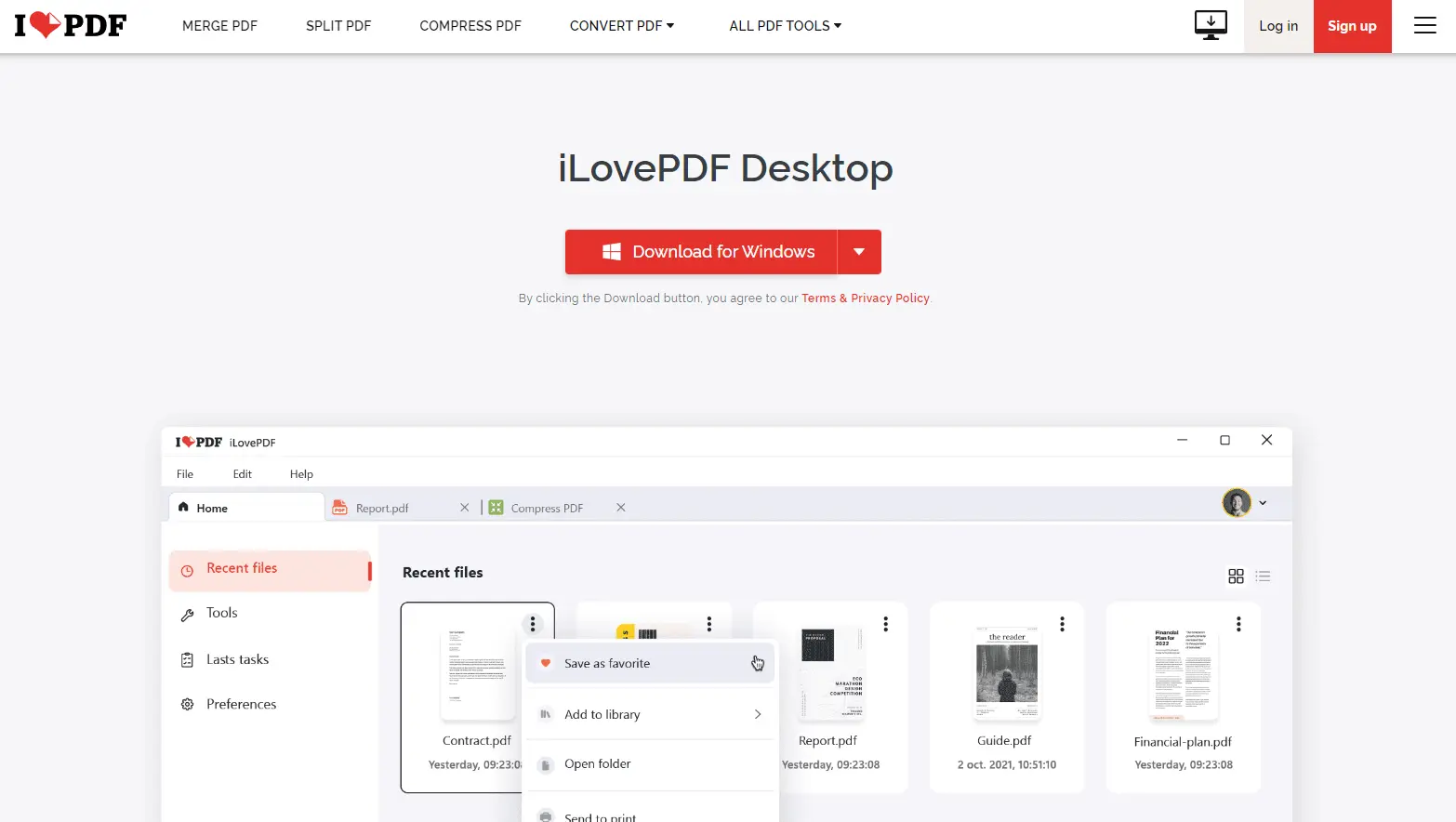Choose Open folder in context menu
The height and width of the screenshot is (822, 1456).
650,764
